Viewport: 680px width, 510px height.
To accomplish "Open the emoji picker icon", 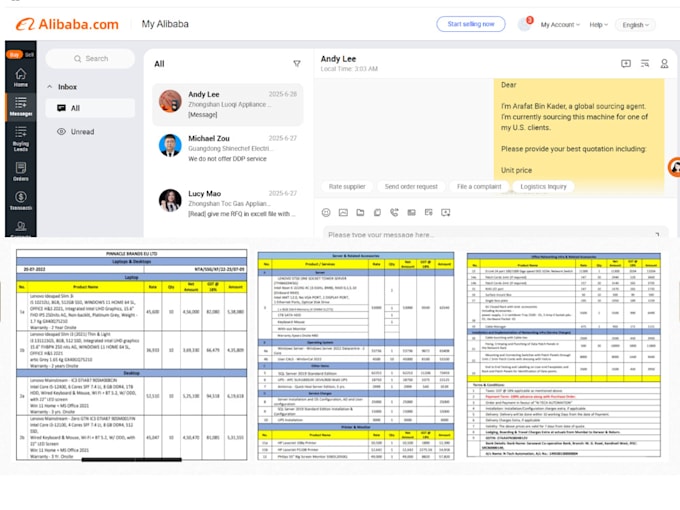I will 326,212.
